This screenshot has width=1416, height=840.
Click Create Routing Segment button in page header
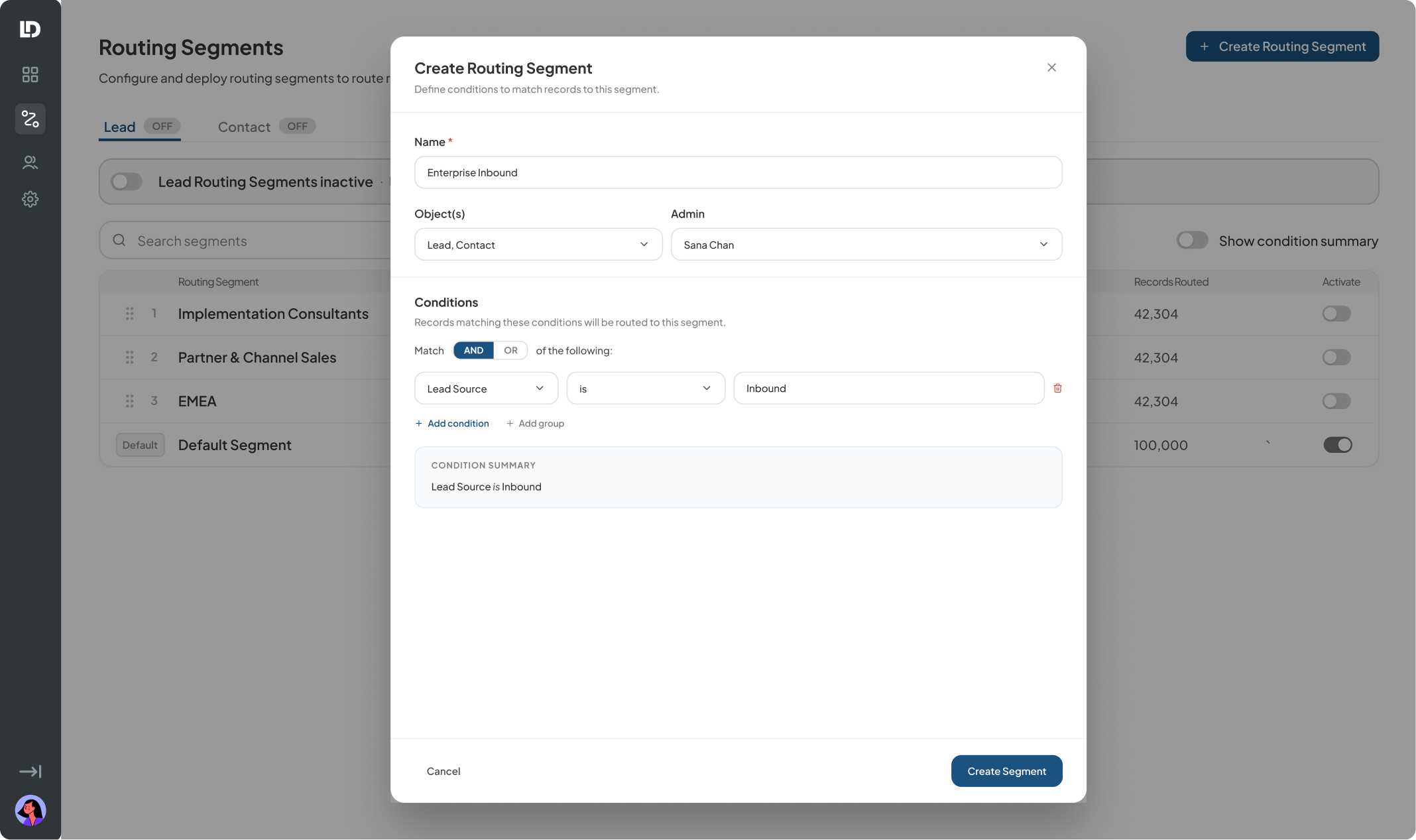pos(1282,46)
